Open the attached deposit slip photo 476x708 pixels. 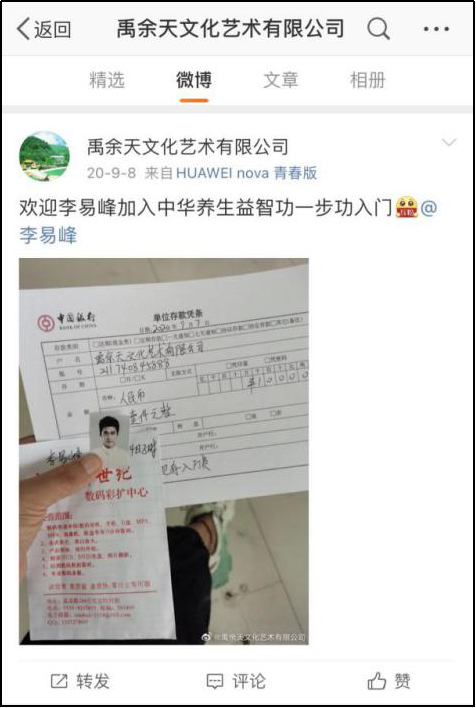pos(163,451)
